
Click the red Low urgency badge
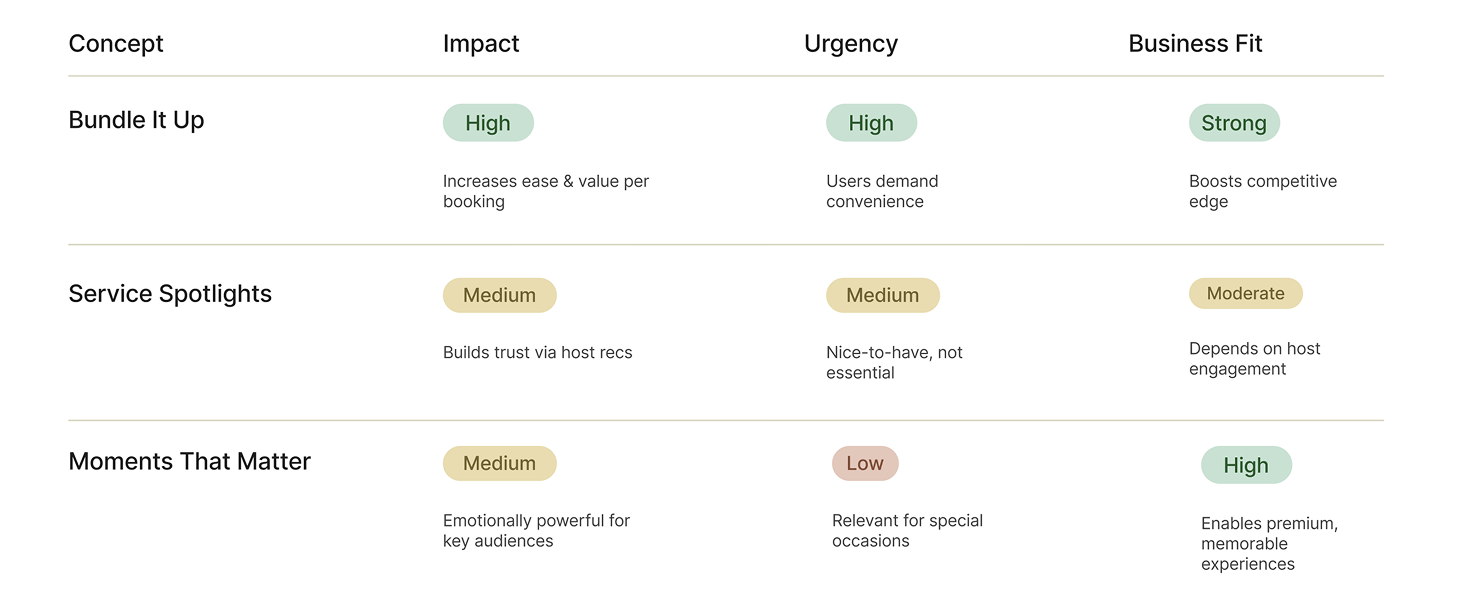[x=865, y=464]
